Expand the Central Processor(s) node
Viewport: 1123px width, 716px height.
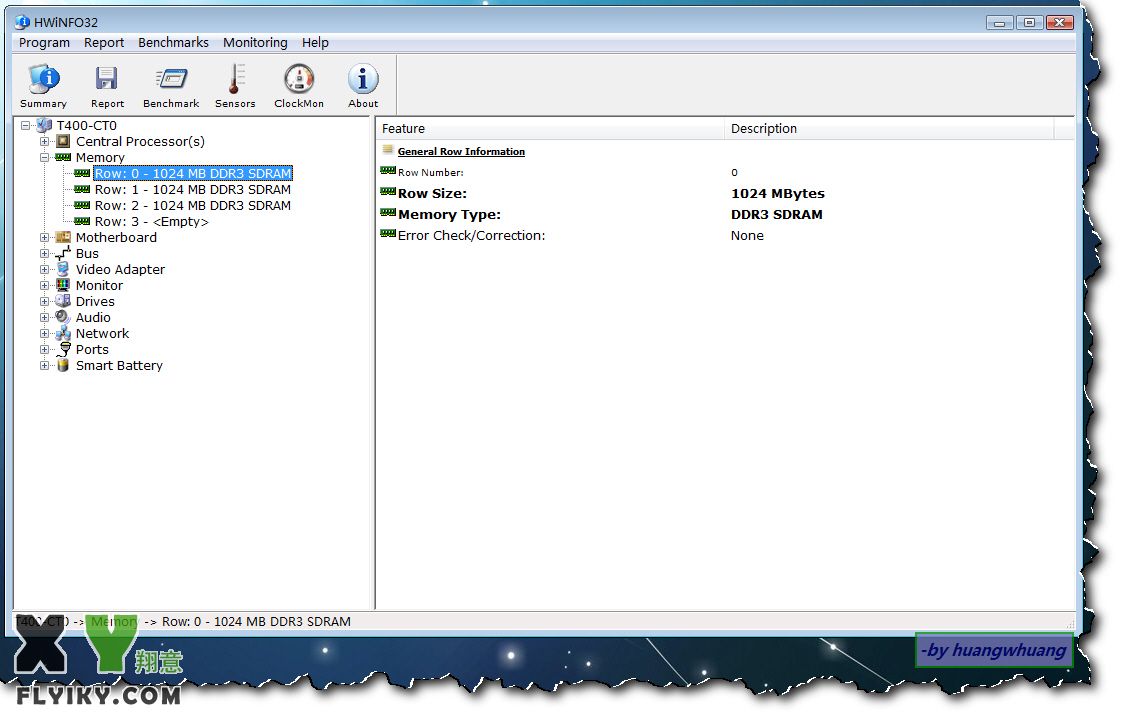pos(45,141)
